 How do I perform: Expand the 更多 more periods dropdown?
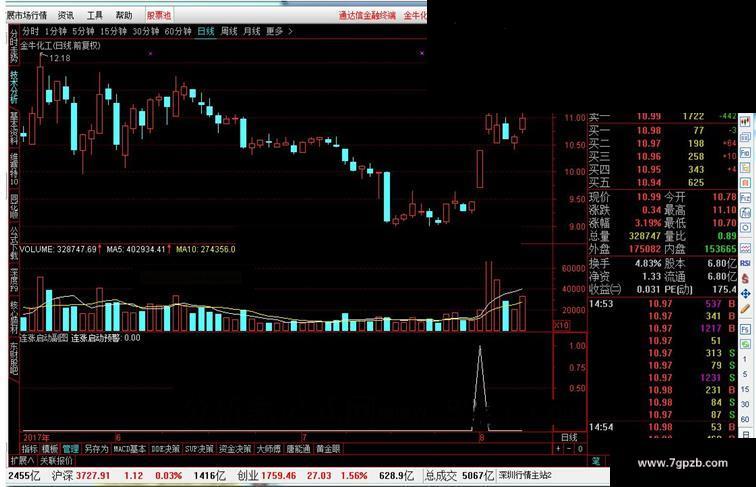click(279, 31)
